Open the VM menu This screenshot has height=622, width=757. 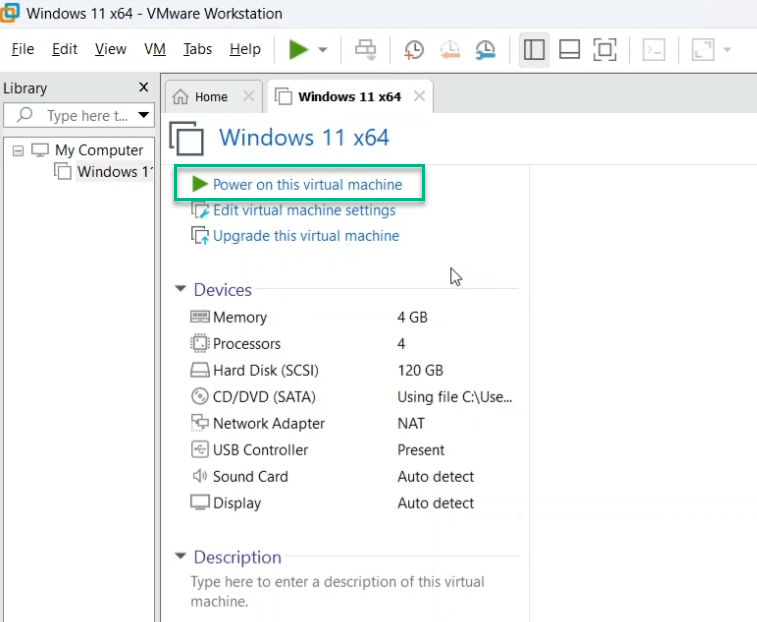point(155,49)
